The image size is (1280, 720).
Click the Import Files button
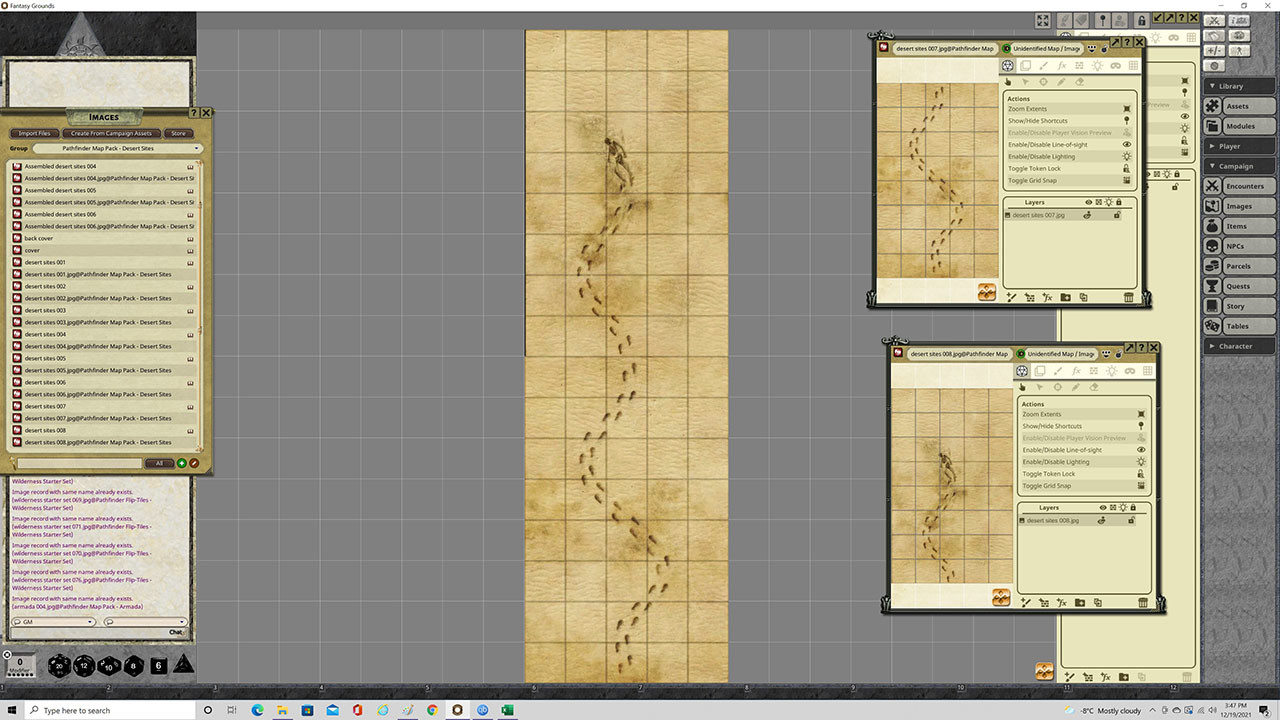click(34, 133)
